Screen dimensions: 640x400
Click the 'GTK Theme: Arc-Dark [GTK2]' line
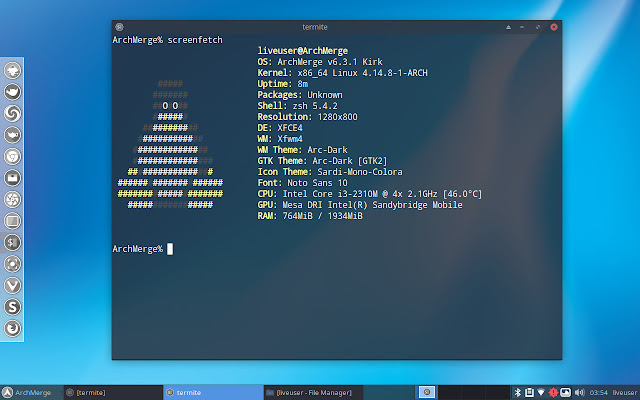[322, 161]
